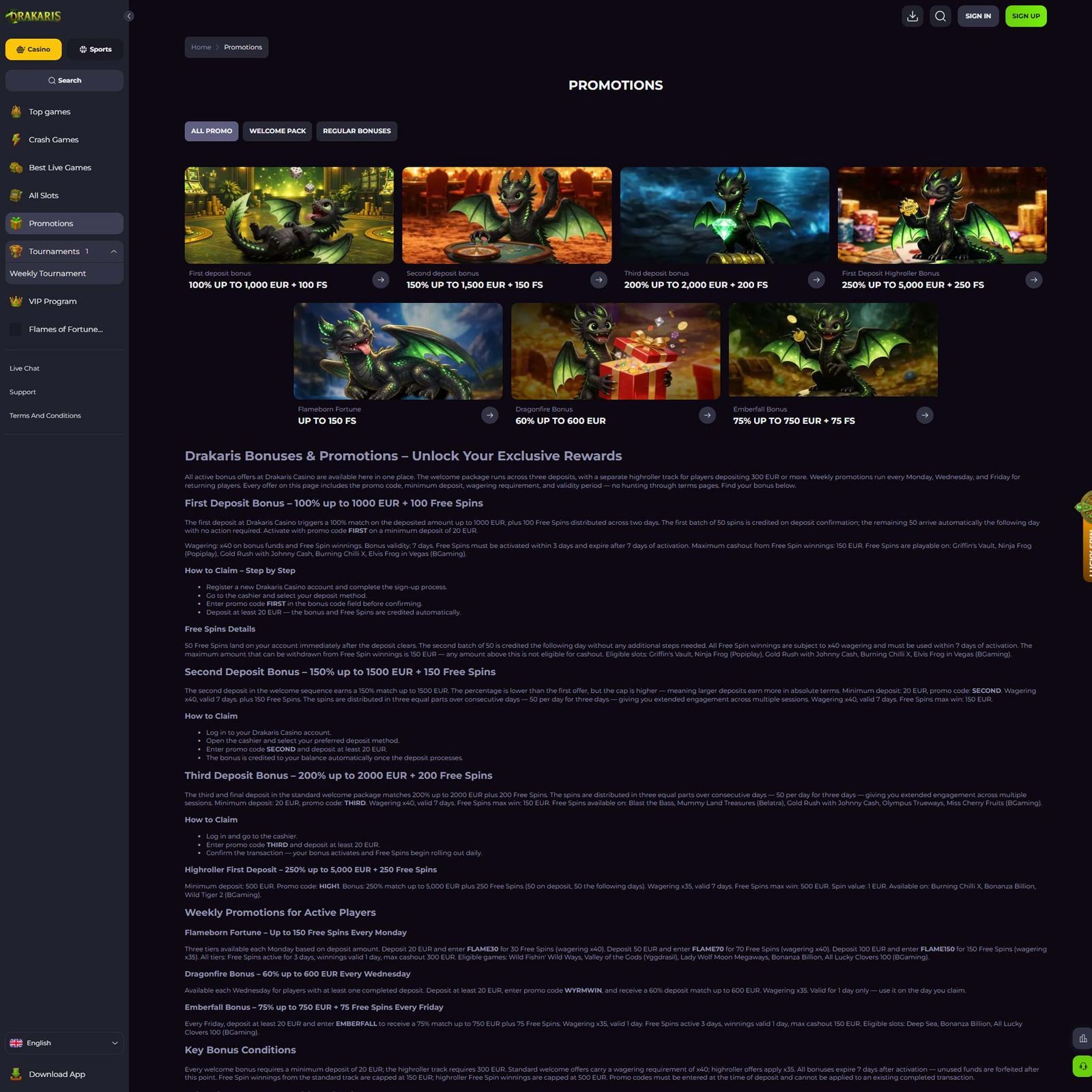Open Second deposit bonus arrow button
This screenshot has height=1092, width=1092.
click(x=599, y=280)
